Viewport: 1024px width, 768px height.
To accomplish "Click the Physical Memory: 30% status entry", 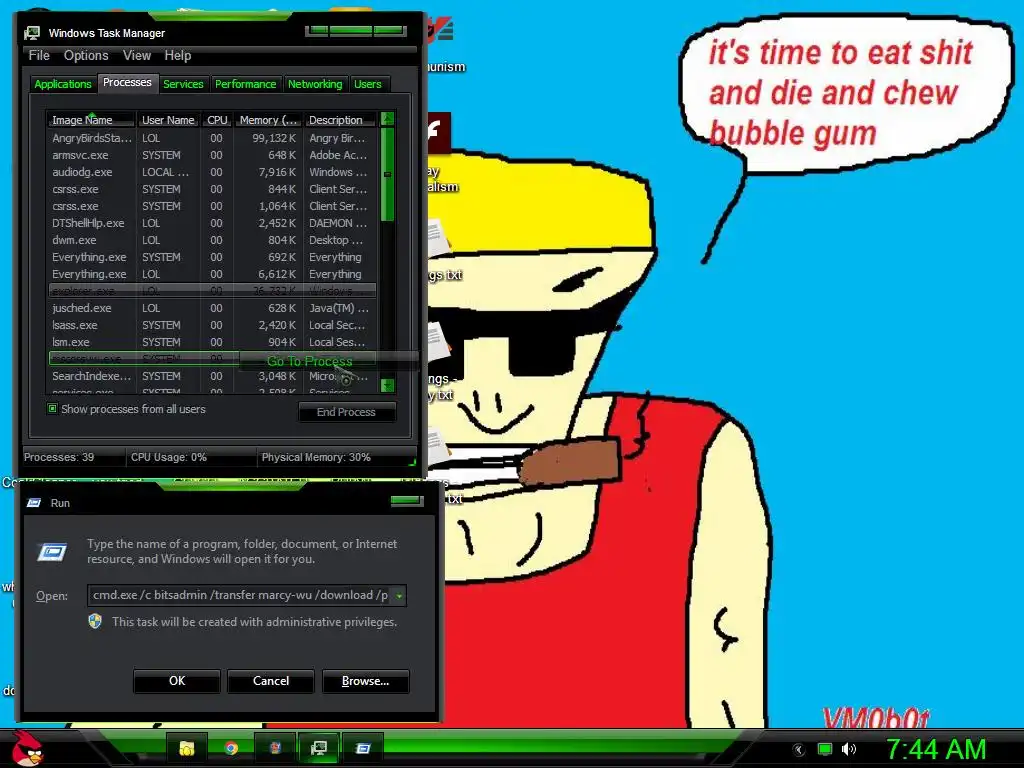I will point(316,457).
